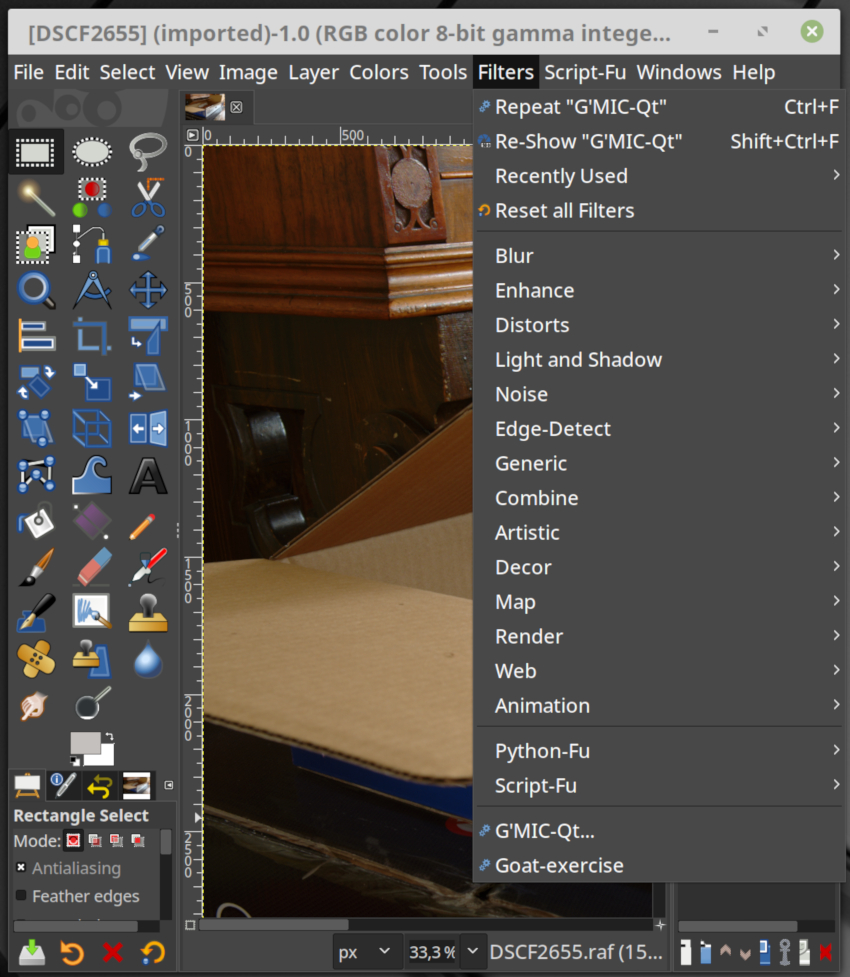Choose the Zoom magnifier tool
Image resolution: width=850 pixels, height=977 pixels.
[36, 290]
